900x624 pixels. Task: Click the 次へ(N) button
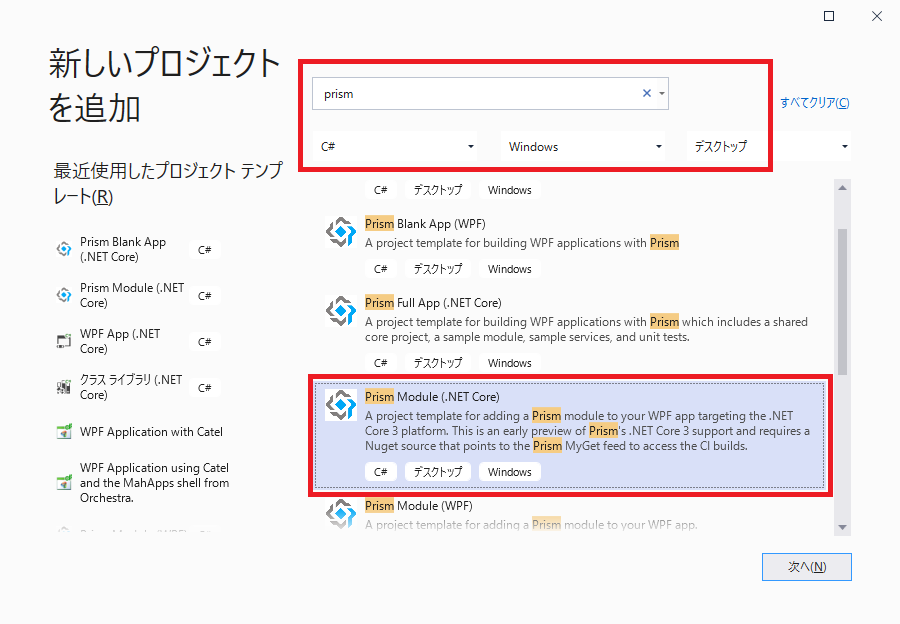pos(806,567)
